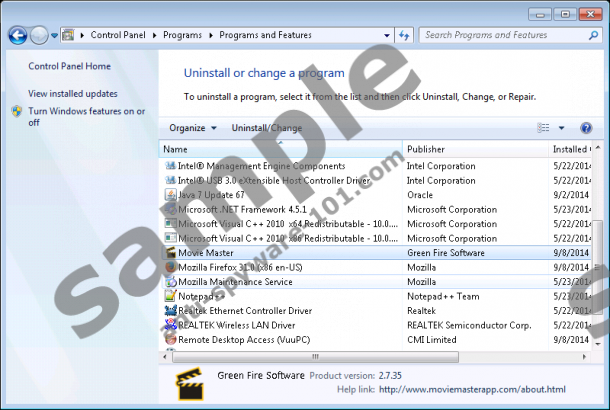The image size is (610, 410).
Task: Open the view options dropdown arrow
Action: coord(561,128)
